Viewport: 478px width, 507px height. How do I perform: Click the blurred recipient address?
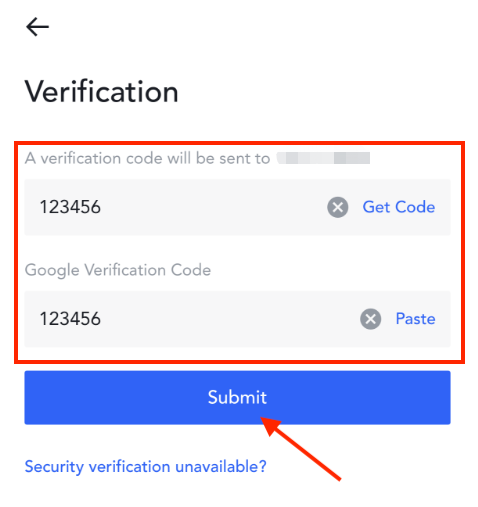(324, 158)
